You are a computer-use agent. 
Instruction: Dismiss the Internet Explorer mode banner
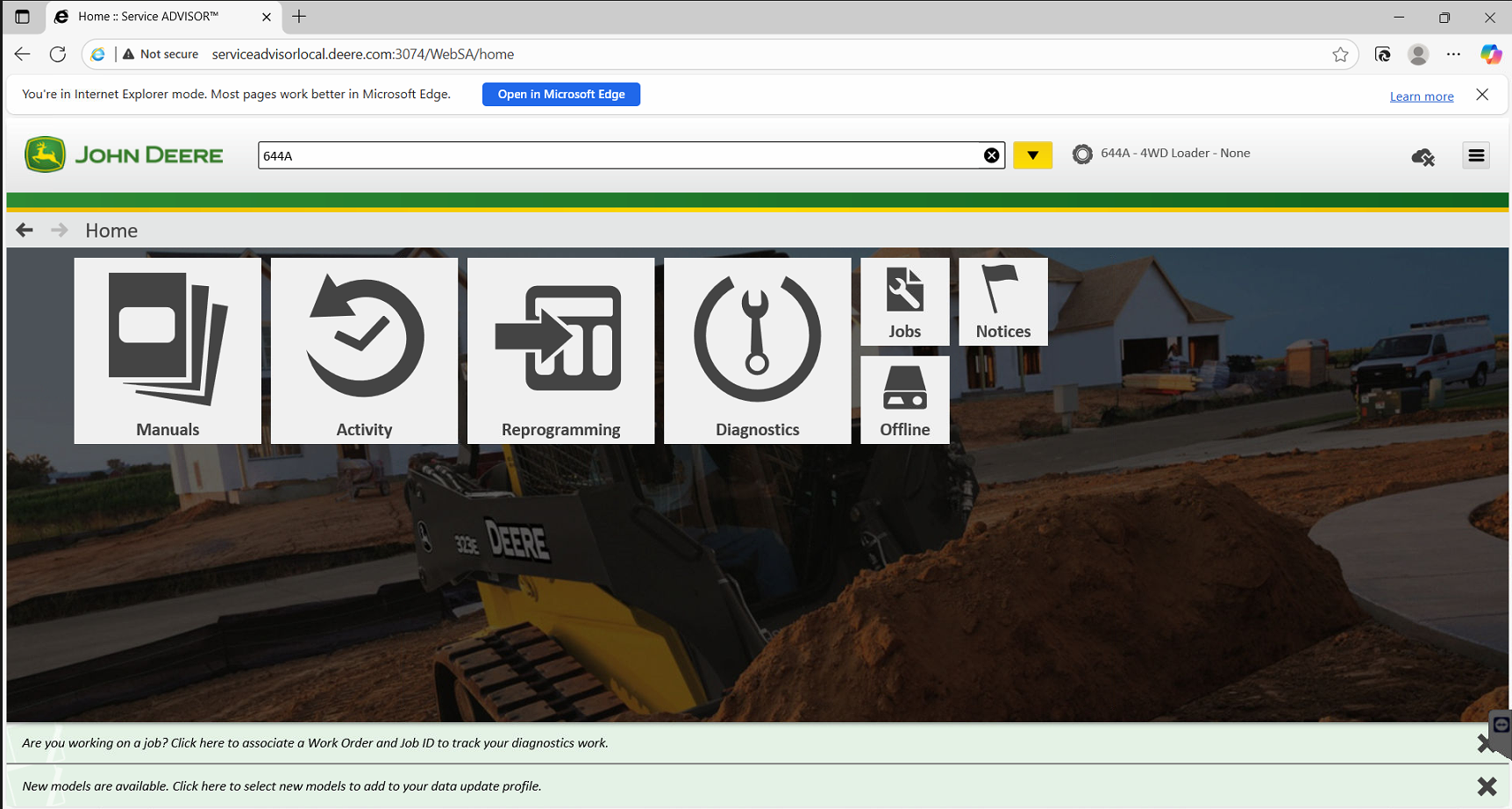(1482, 95)
